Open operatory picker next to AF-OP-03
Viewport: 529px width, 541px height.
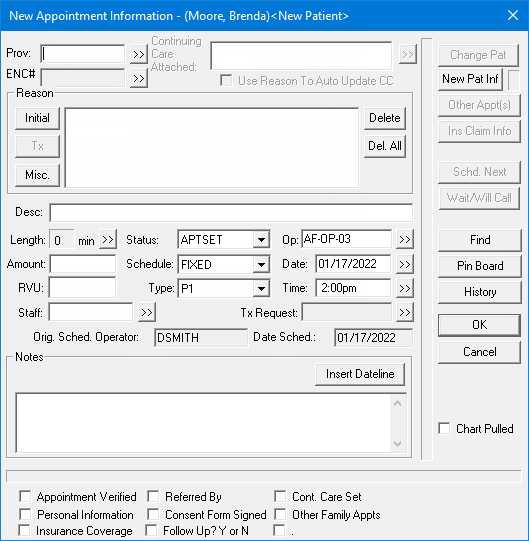(405, 239)
